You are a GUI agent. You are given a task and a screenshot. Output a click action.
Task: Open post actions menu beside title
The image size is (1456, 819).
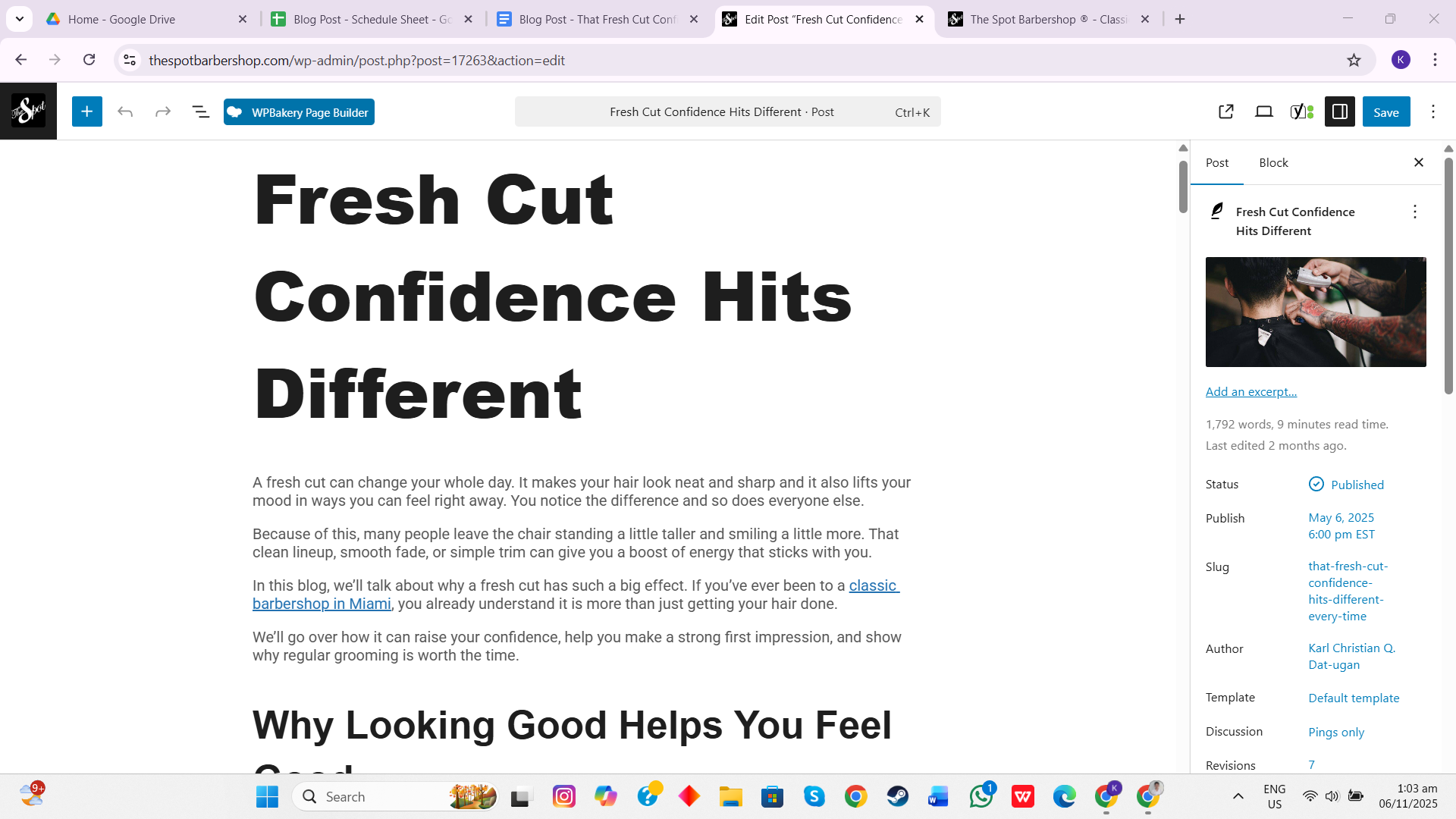[x=1414, y=212]
